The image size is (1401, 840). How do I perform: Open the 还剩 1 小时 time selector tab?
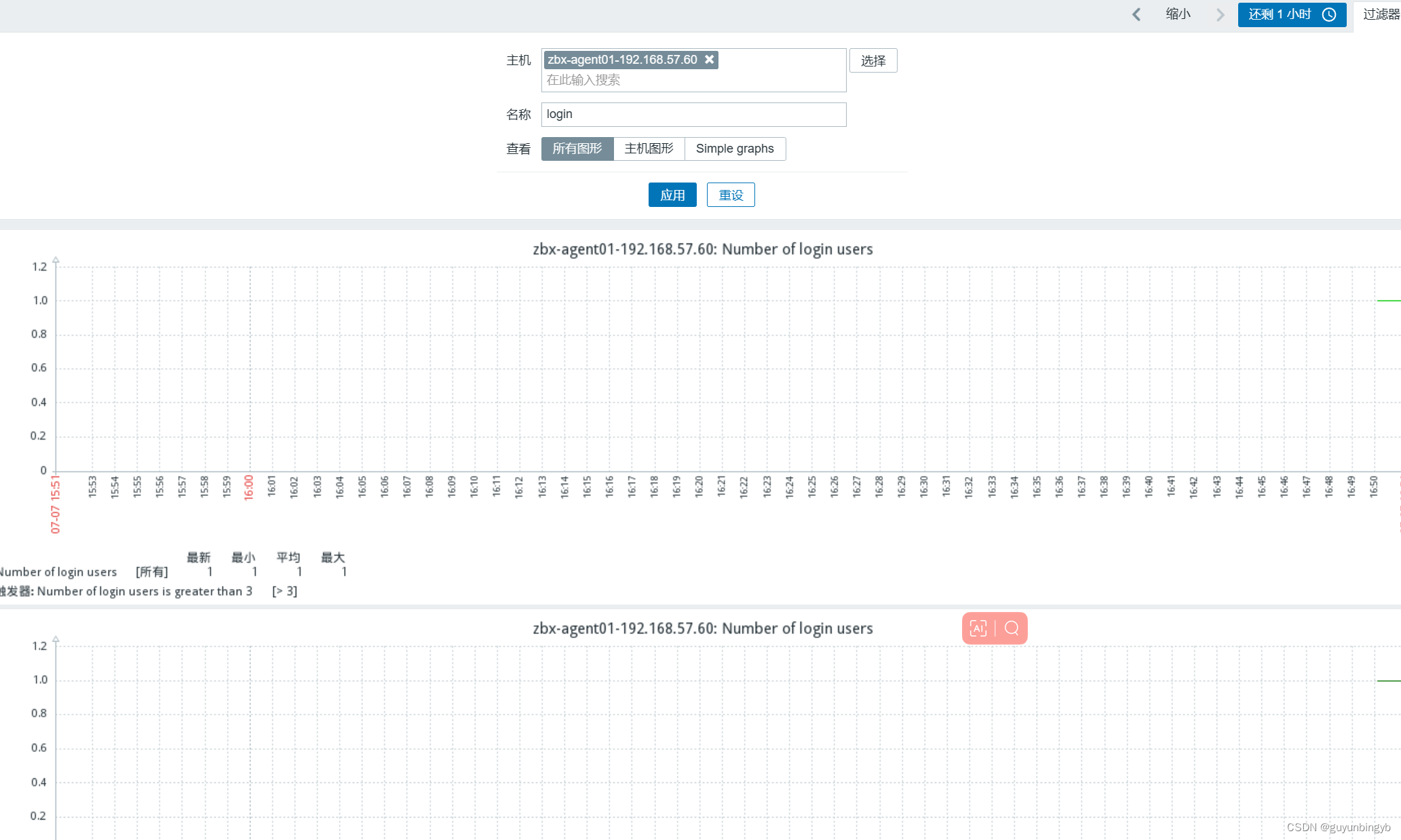tap(1292, 14)
